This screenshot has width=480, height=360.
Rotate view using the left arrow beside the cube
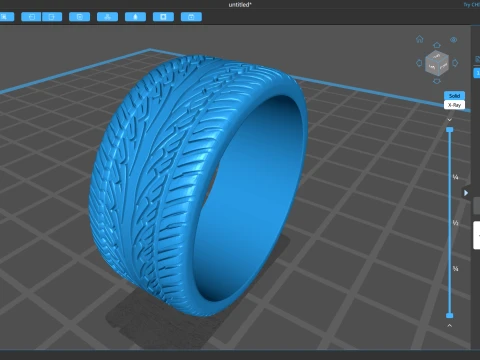[419, 63]
